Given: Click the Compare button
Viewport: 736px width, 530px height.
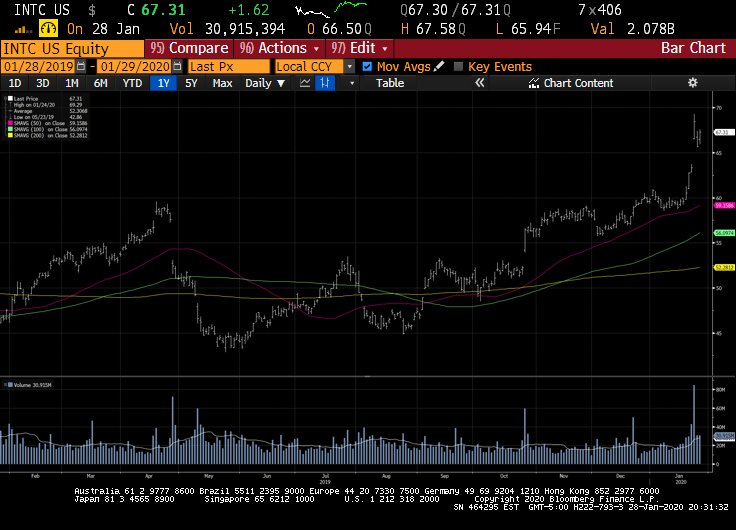Looking at the screenshot, I should [189, 48].
